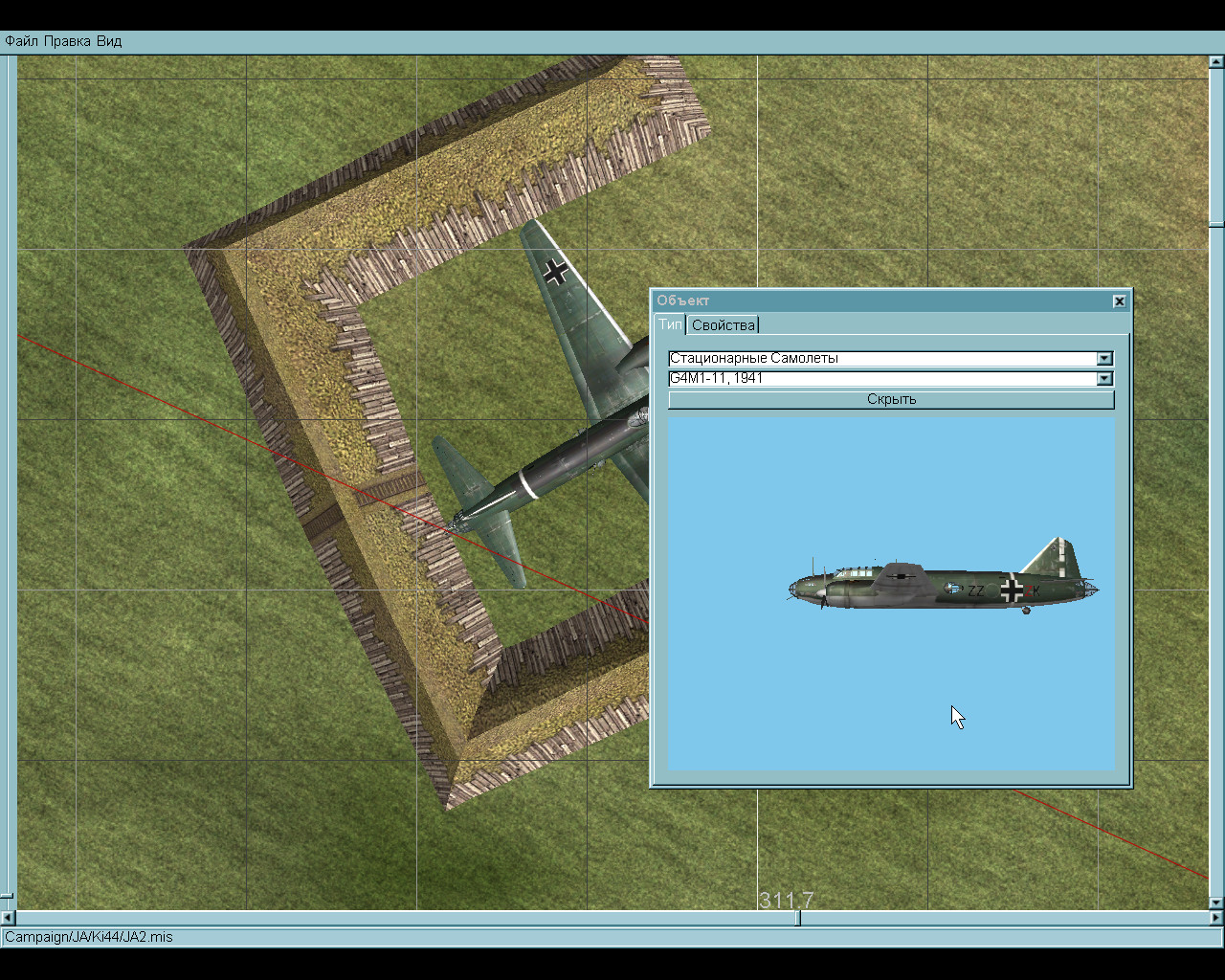The width and height of the screenshot is (1225, 980).
Task: Click the 311.7 readout on the map
Action: 786,900
